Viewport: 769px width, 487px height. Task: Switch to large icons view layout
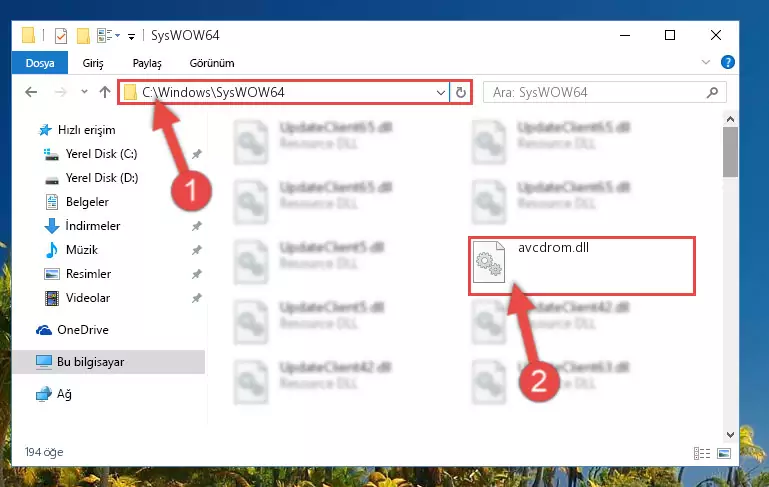[724, 453]
